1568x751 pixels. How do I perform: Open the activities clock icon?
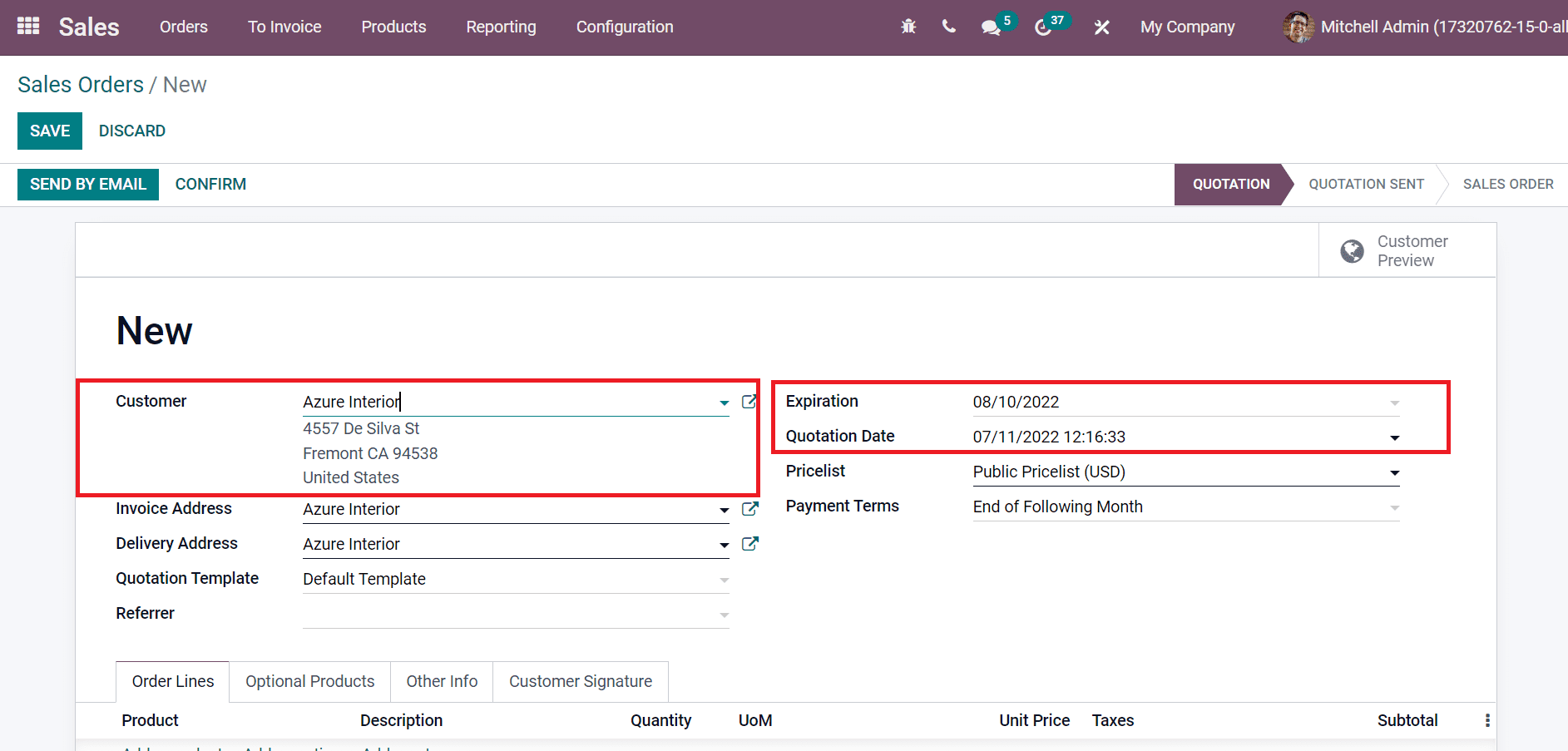pyautogui.click(x=1042, y=27)
